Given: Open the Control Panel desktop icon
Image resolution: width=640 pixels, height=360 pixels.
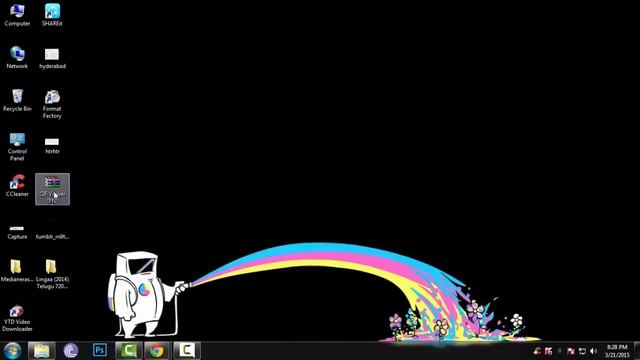Looking at the screenshot, I should point(17,147).
